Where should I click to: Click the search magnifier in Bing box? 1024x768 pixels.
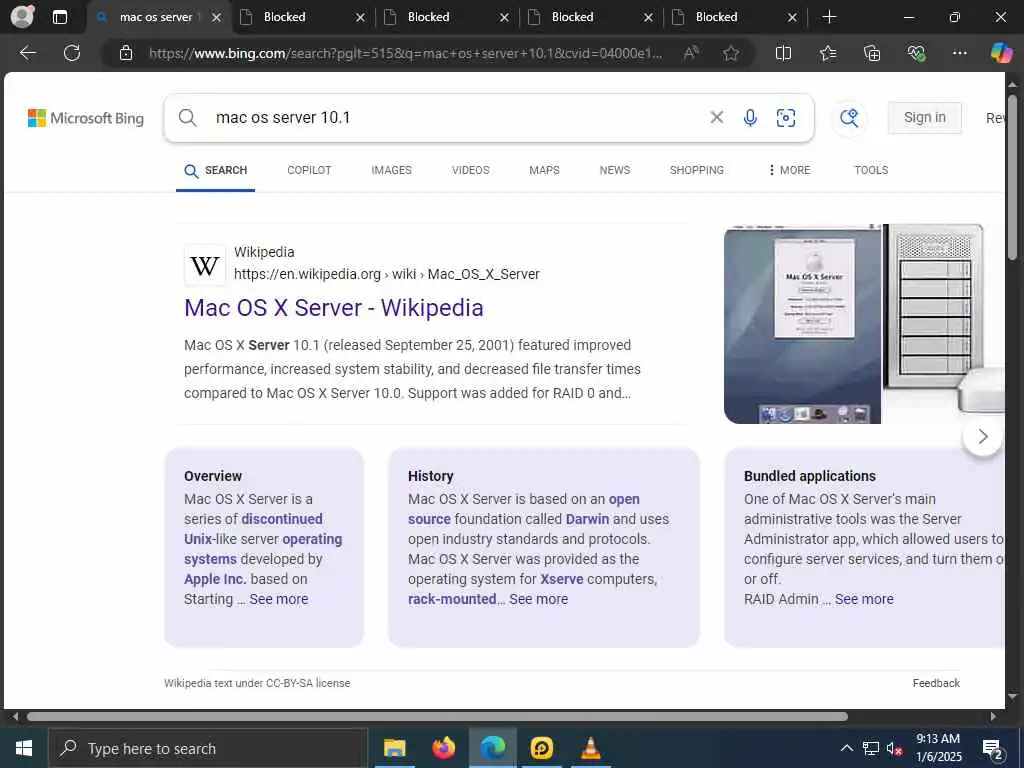[x=187, y=118]
